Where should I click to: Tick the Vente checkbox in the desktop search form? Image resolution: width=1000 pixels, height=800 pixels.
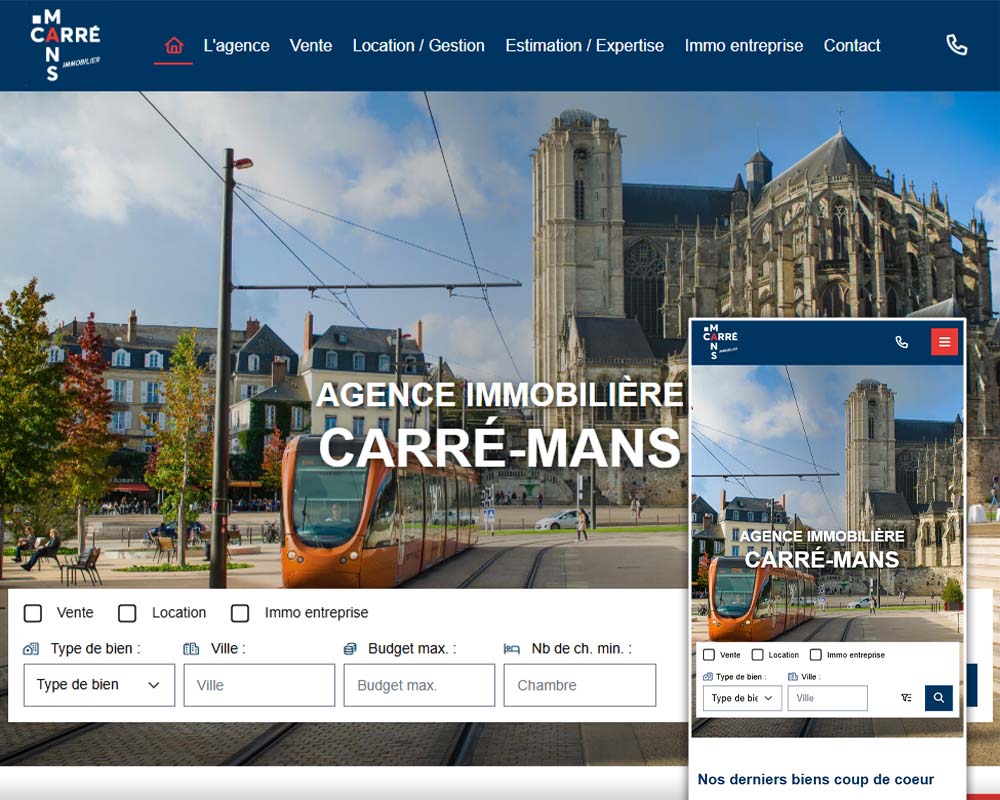33,613
